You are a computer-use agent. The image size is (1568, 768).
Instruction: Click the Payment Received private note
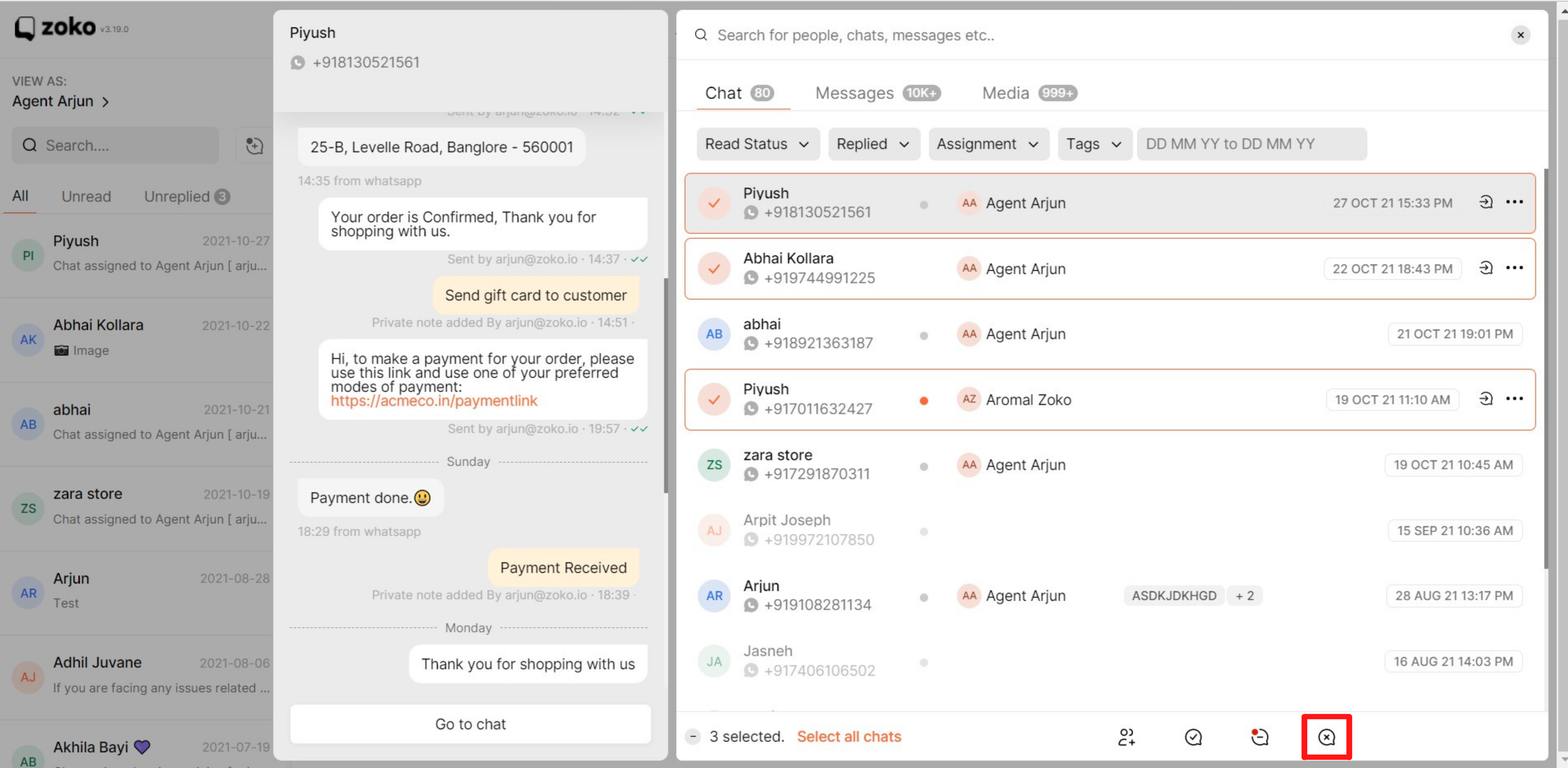[x=563, y=568]
